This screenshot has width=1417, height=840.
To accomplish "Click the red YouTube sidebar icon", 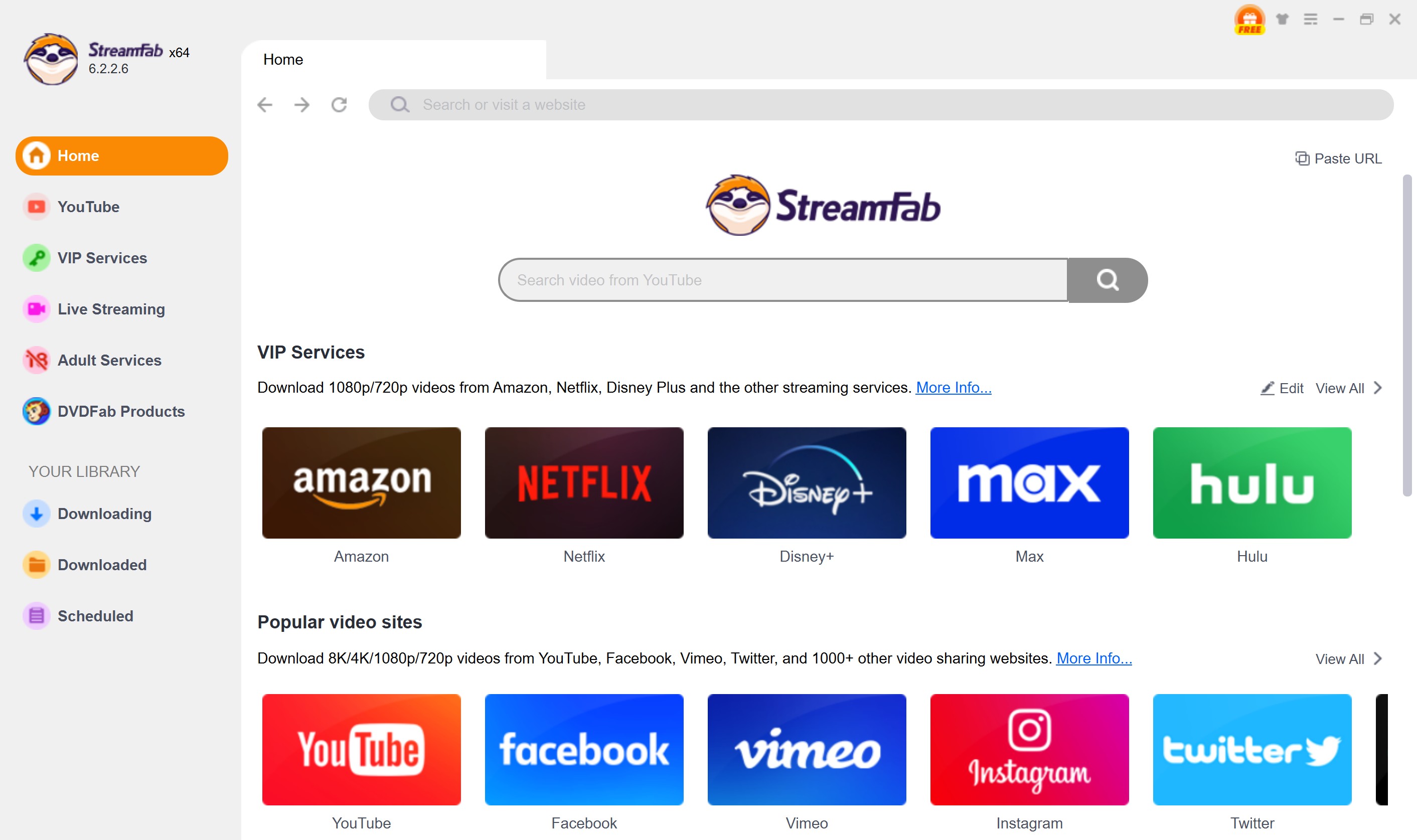I will [x=37, y=207].
